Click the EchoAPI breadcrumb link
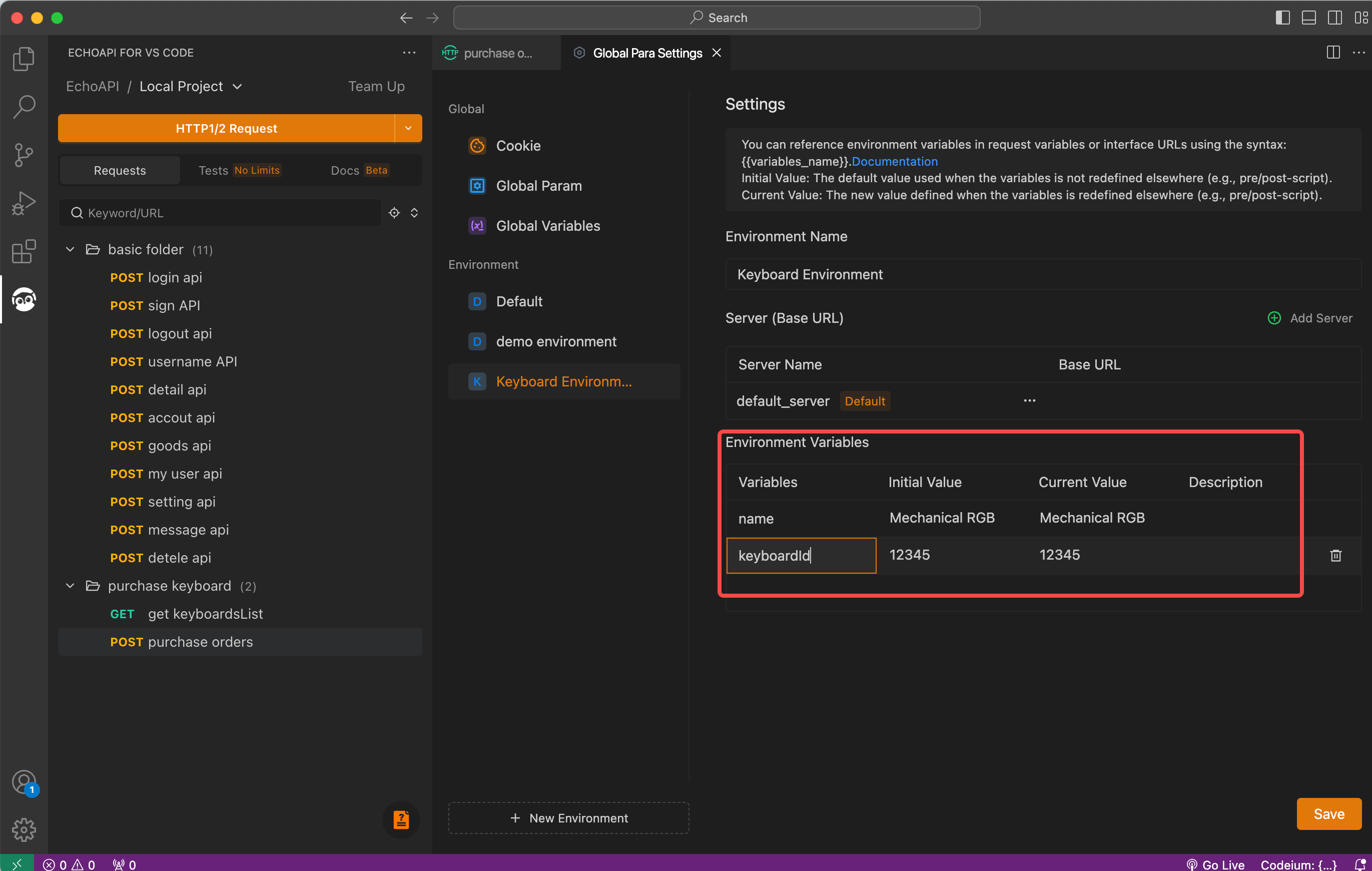1372x871 pixels. [92, 86]
